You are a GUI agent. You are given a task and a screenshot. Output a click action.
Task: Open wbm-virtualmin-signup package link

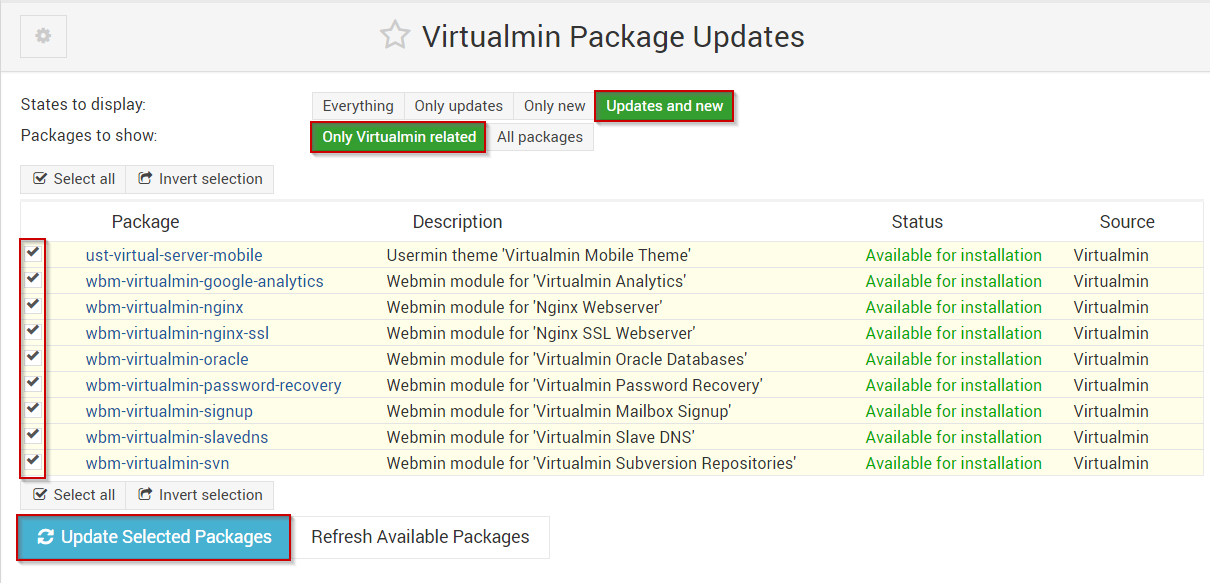(169, 411)
